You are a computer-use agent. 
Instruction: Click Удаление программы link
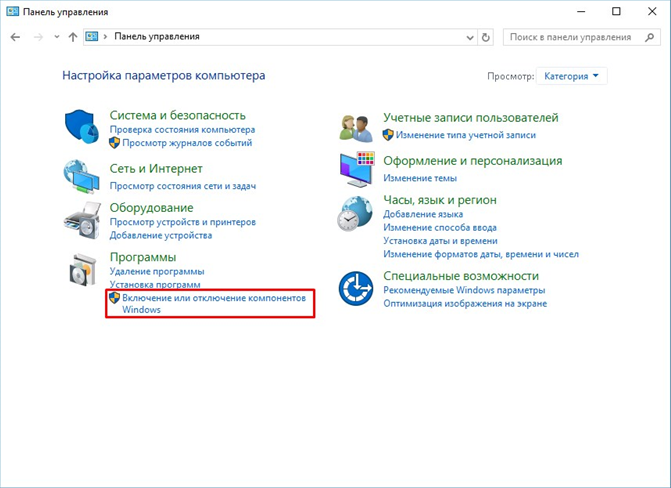click(x=157, y=271)
